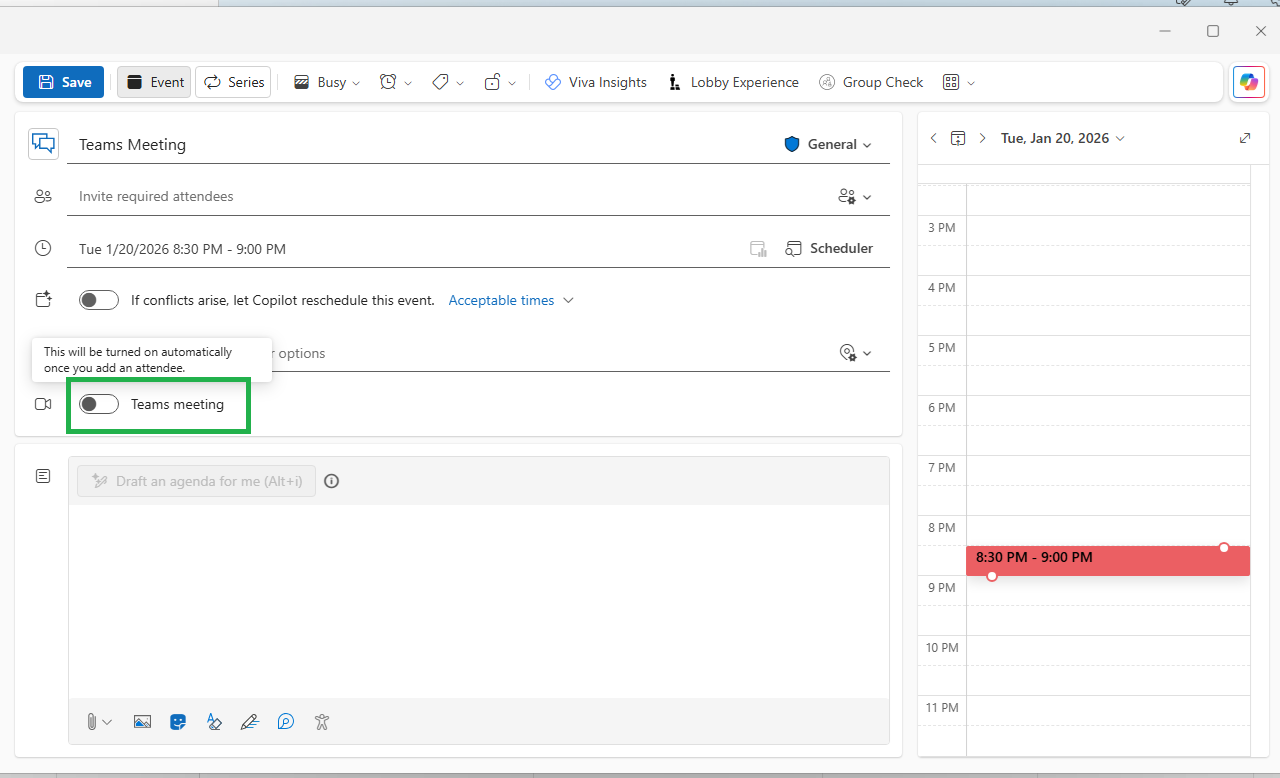Select the Event button
This screenshot has width=1280, height=778.
(154, 82)
